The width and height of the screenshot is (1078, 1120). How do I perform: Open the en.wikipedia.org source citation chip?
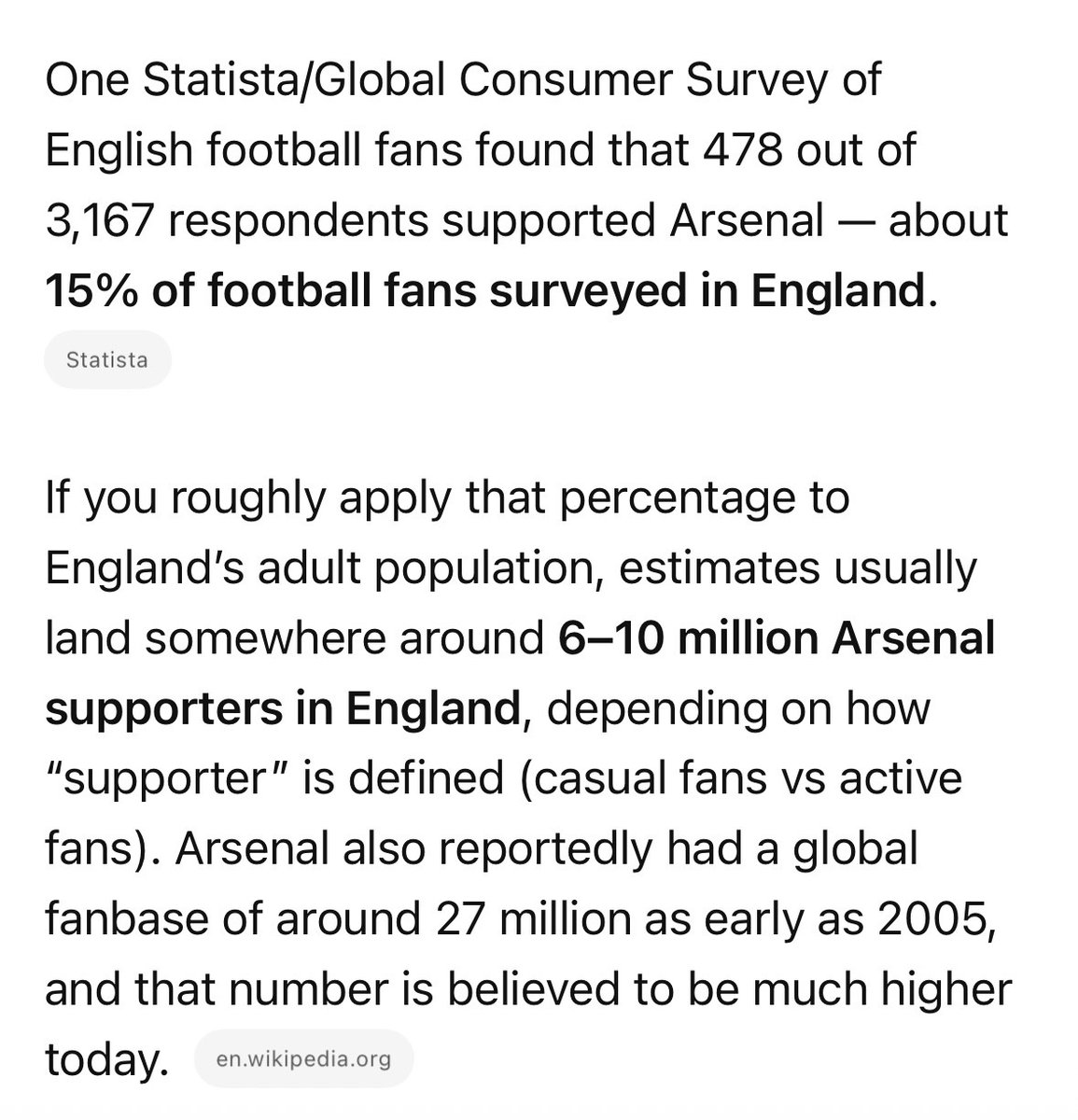tap(303, 1059)
